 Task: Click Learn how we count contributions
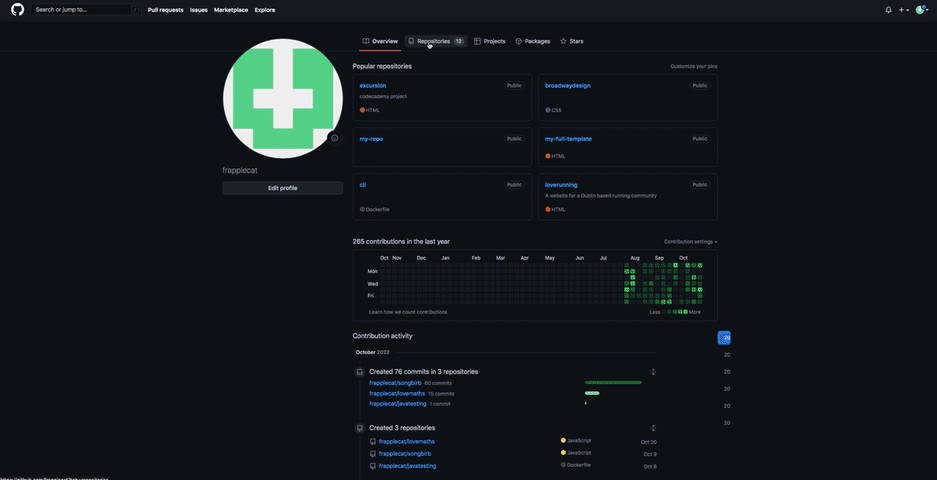coord(408,312)
